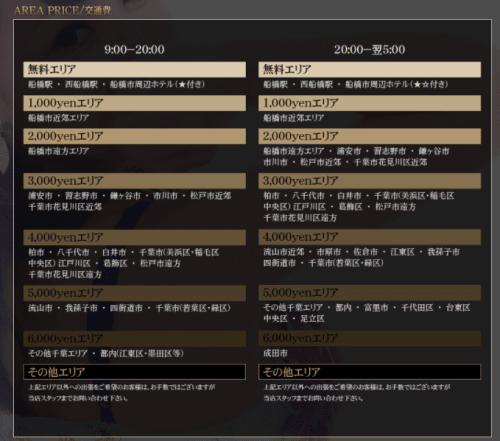Click night line 市川市・松戸市近郊・千葉市花見川区近郊
Image resolution: width=500 pixels, height=441 pixels.
pos(345,162)
